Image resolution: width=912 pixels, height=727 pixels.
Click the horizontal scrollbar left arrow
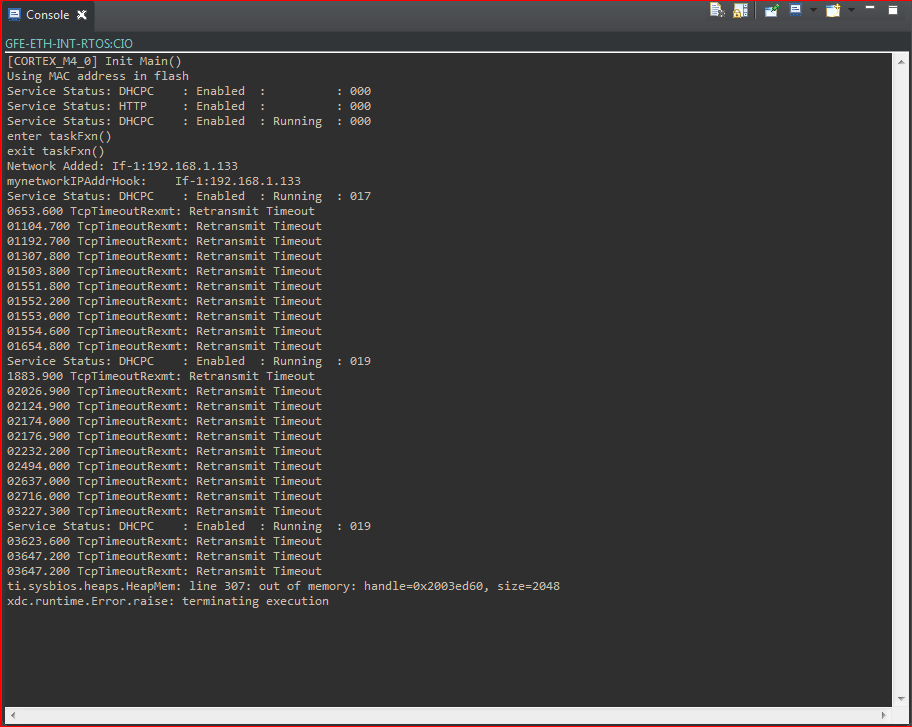coord(13,715)
